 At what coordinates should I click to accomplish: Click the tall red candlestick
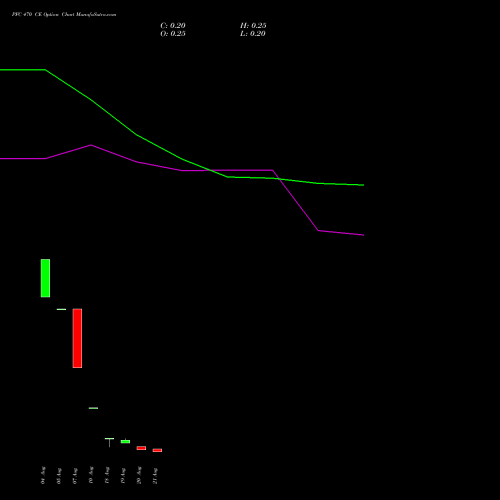(77, 338)
